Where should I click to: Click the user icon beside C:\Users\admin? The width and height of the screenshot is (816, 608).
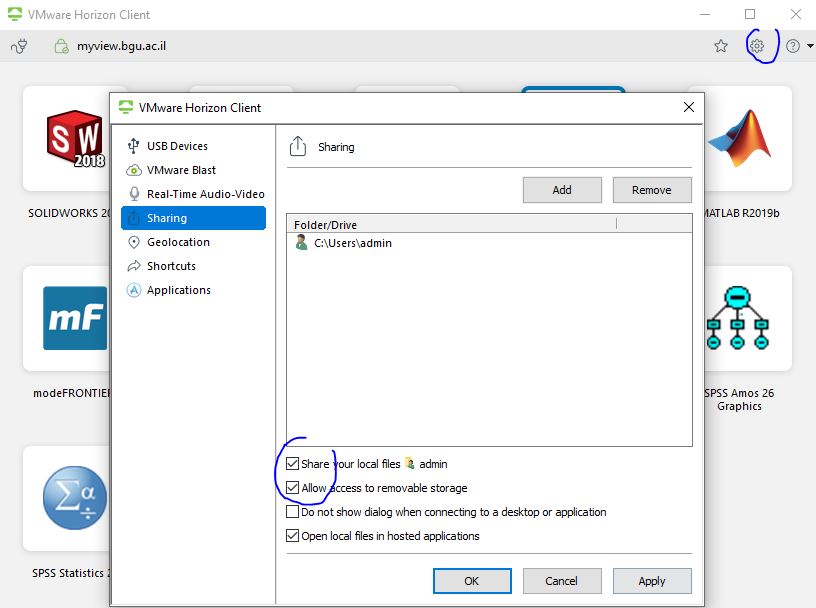[x=301, y=242]
